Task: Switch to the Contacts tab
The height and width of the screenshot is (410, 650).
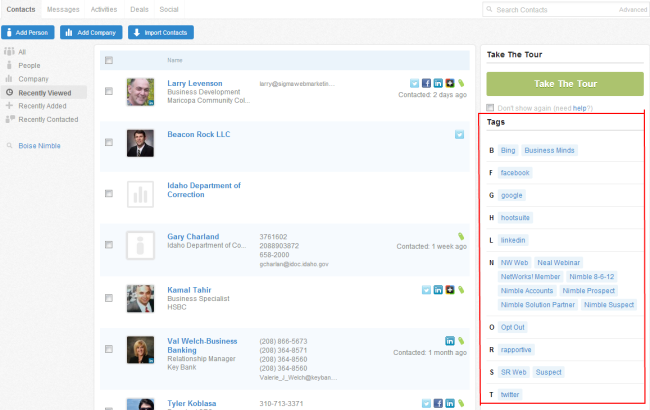Action: click(x=21, y=9)
